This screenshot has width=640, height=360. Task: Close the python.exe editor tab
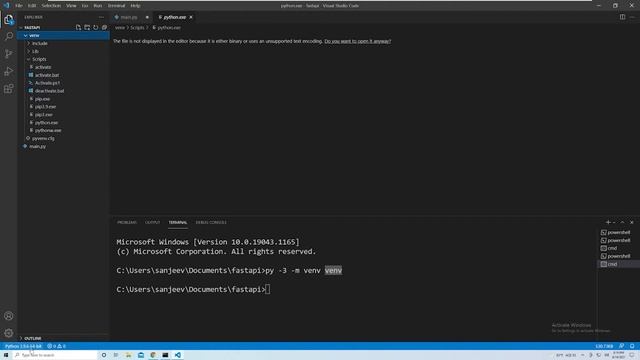[x=191, y=17]
